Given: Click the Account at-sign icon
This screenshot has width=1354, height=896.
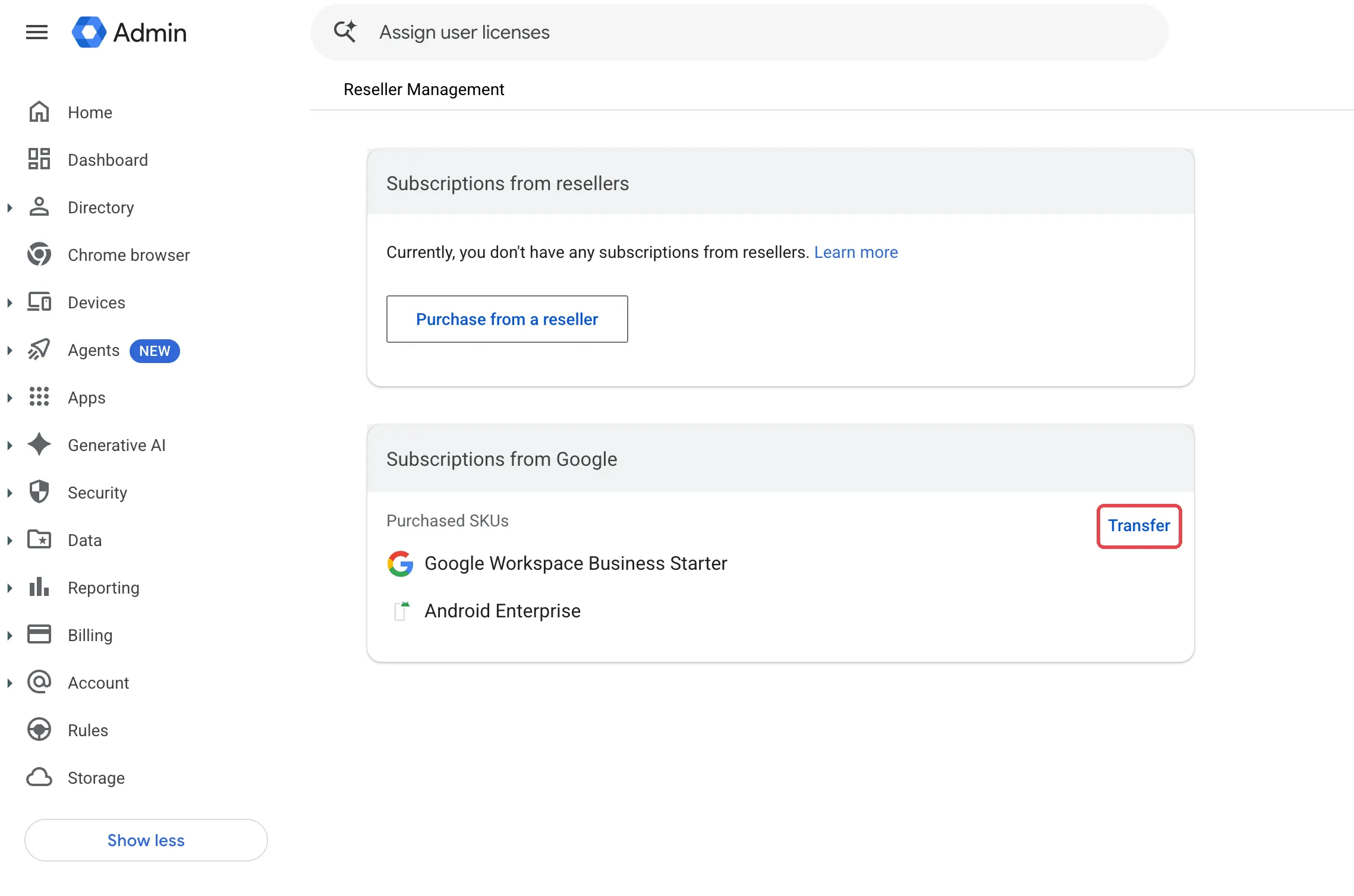Looking at the screenshot, I should [x=39, y=682].
